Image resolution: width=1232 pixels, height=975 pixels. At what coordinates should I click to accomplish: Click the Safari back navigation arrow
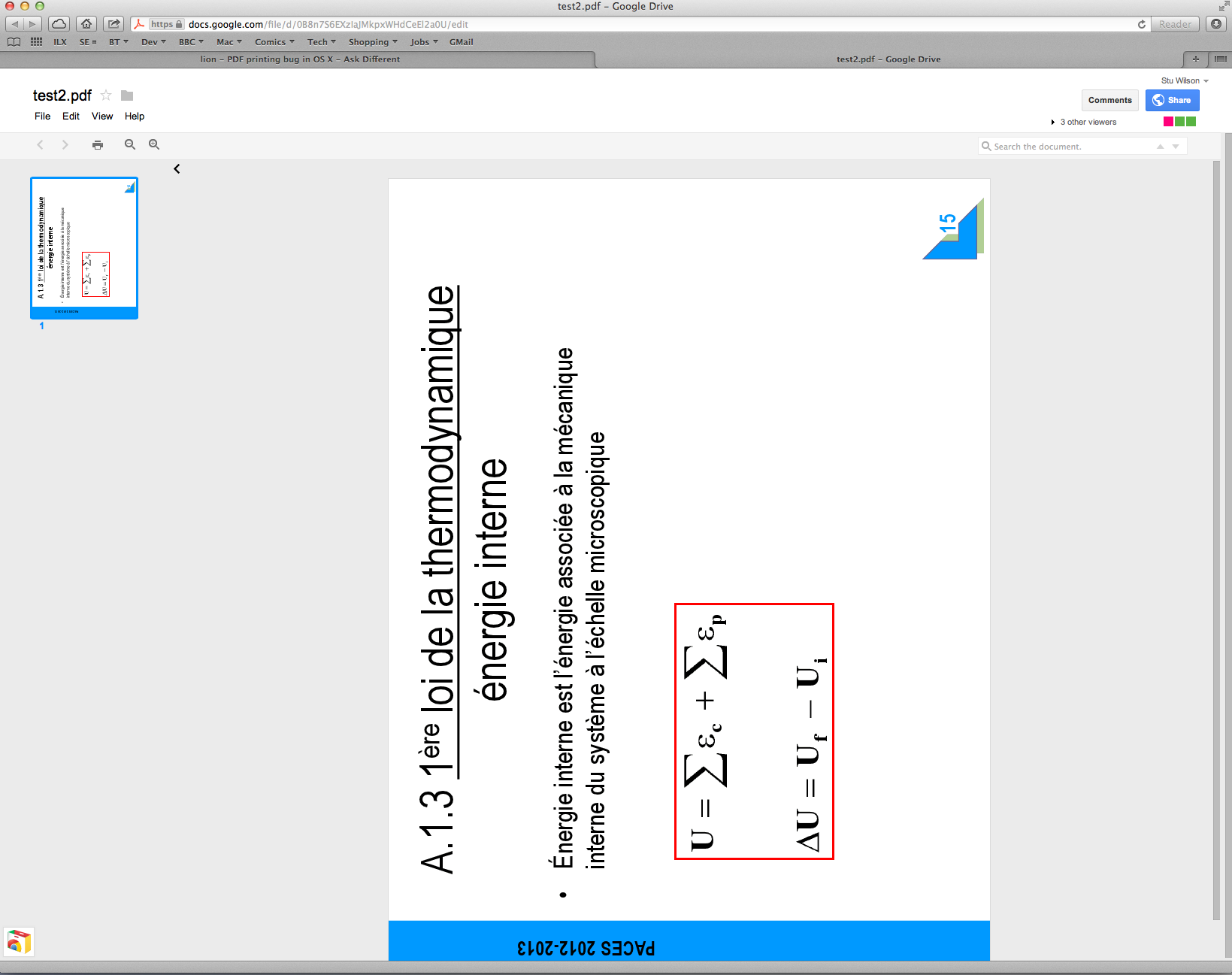click(x=15, y=24)
